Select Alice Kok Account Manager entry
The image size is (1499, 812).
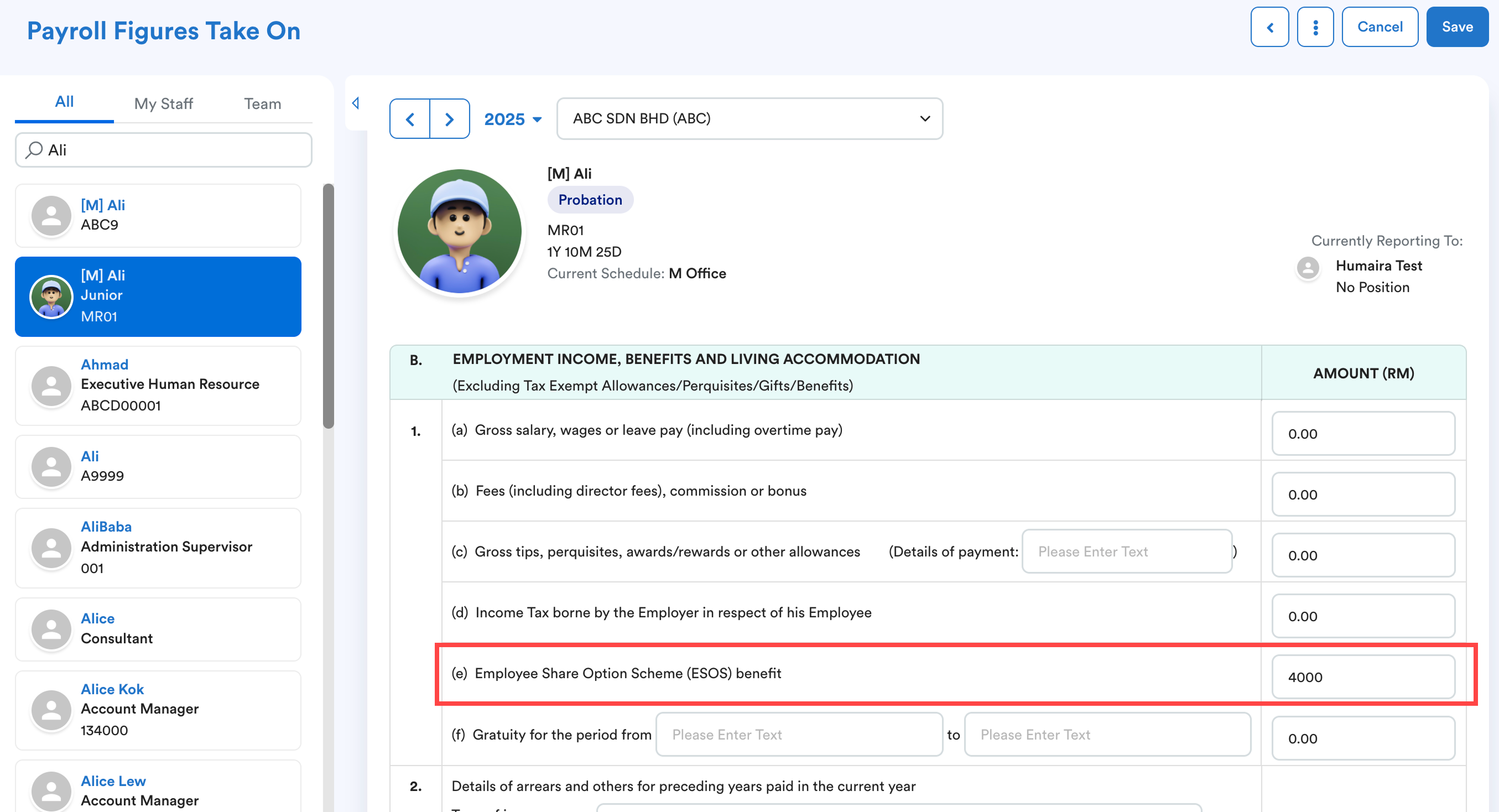coord(158,709)
